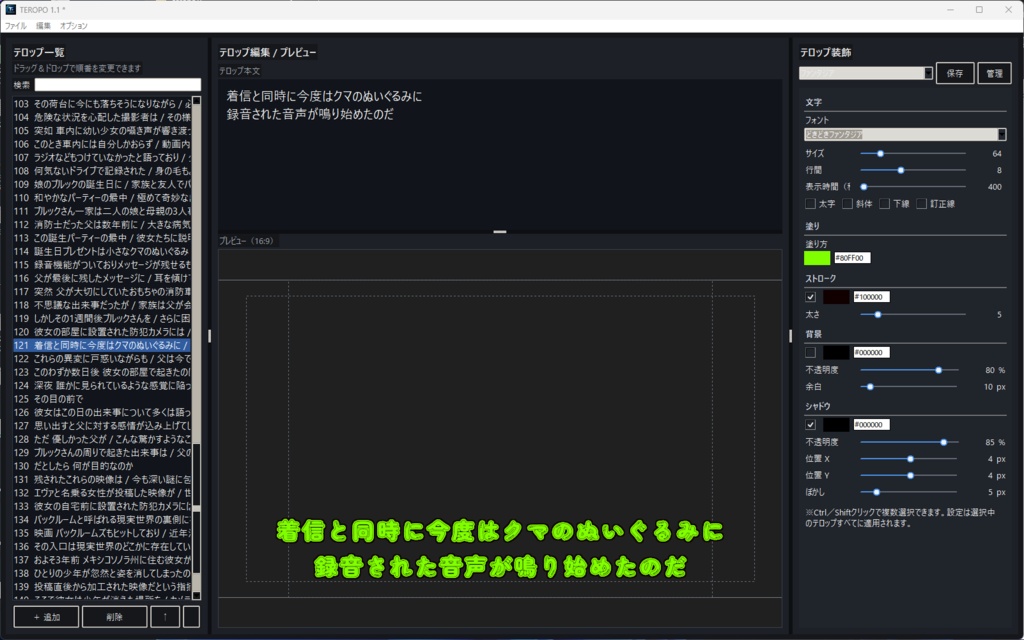The height and width of the screenshot is (640, 1024).
Task: Select row 134 バックルームと呼ばれる現実世界
Action: pyautogui.click(x=103, y=520)
